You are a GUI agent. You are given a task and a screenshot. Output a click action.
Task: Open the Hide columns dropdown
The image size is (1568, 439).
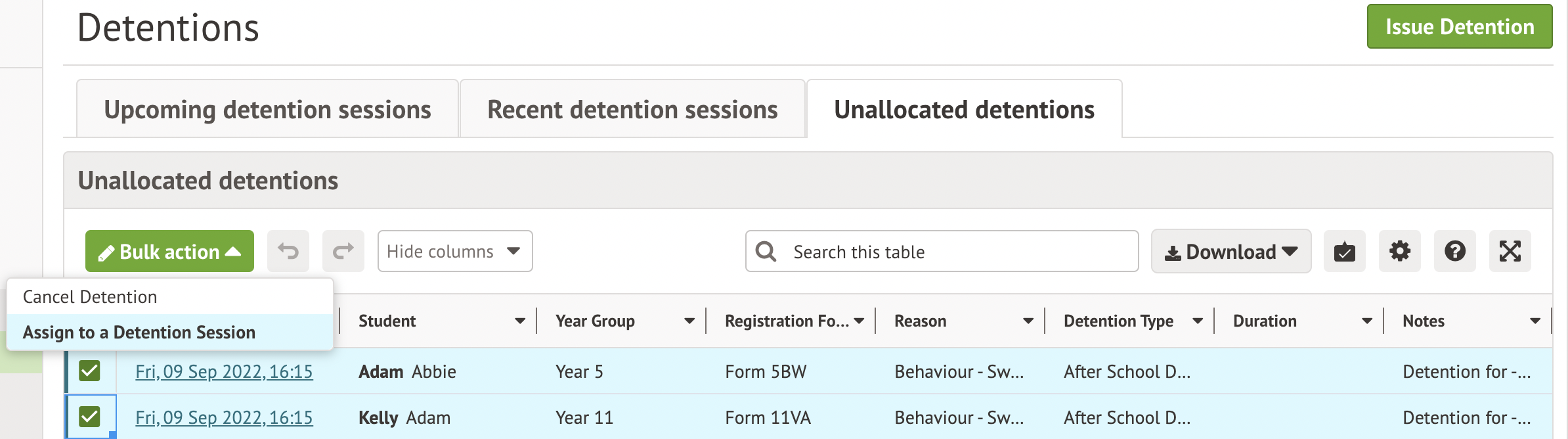coord(454,251)
